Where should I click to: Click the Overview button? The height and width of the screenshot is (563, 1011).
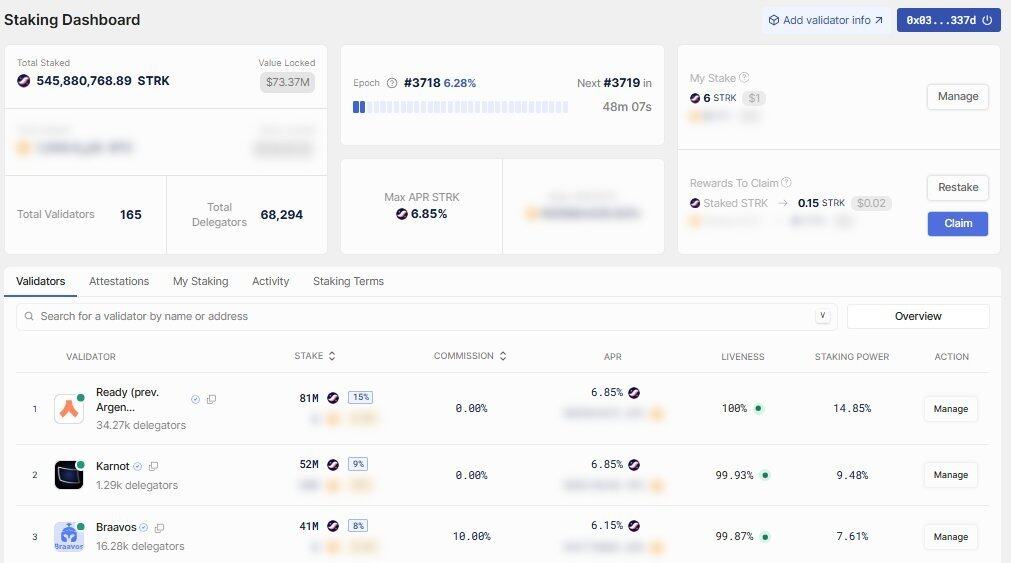918,316
